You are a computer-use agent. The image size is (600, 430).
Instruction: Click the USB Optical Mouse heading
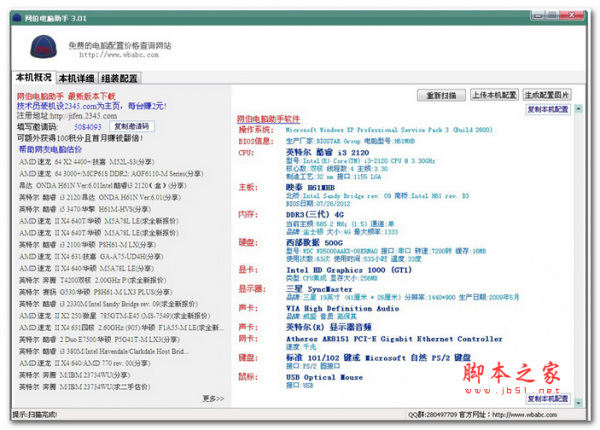pos(324,377)
